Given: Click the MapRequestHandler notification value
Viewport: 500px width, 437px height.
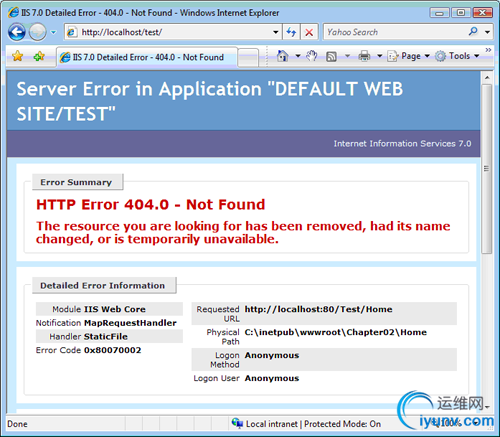Looking at the screenshot, I should click(x=130, y=323).
